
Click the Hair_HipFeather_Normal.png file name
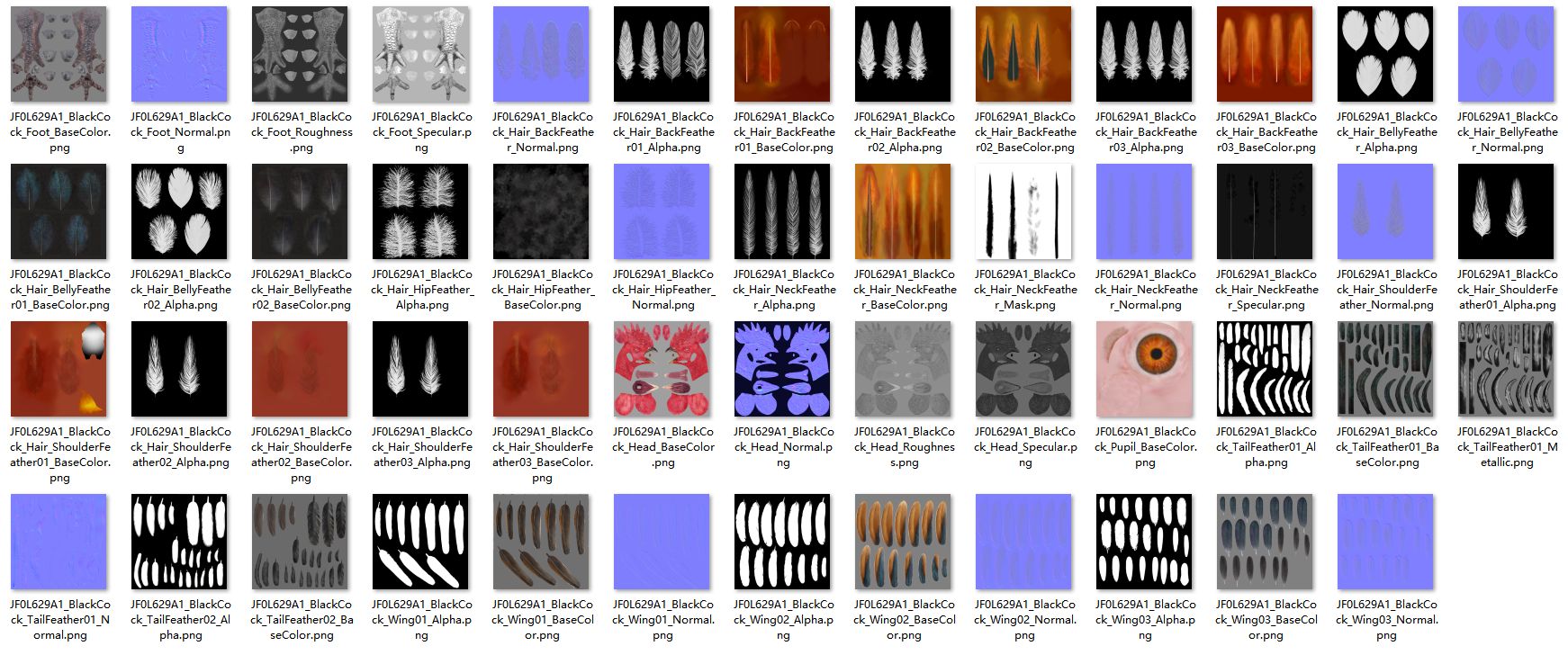[x=662, y=290]
